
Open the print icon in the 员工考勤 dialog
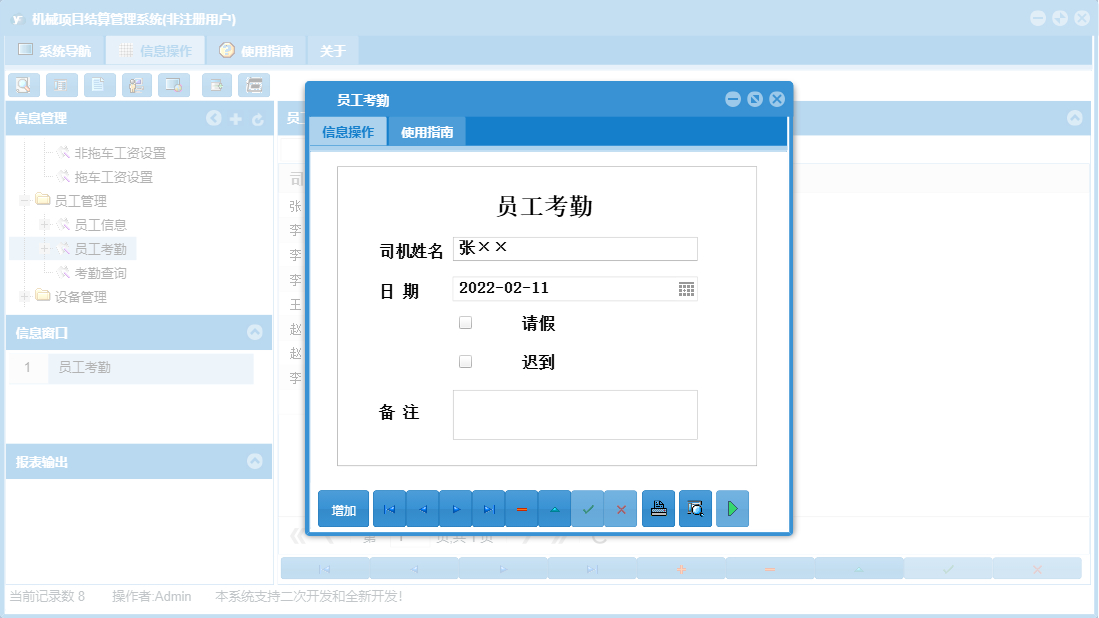(x=658, y=508)
